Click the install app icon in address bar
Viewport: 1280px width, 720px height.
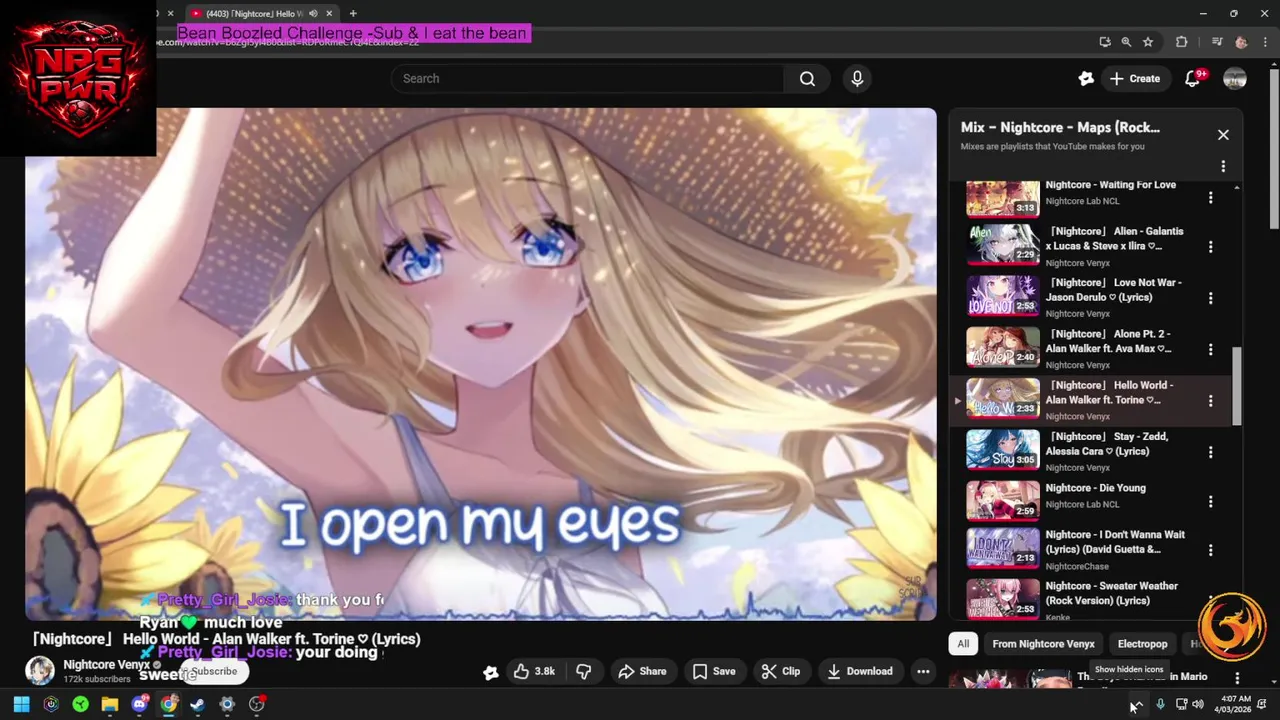coord(1104,42)
